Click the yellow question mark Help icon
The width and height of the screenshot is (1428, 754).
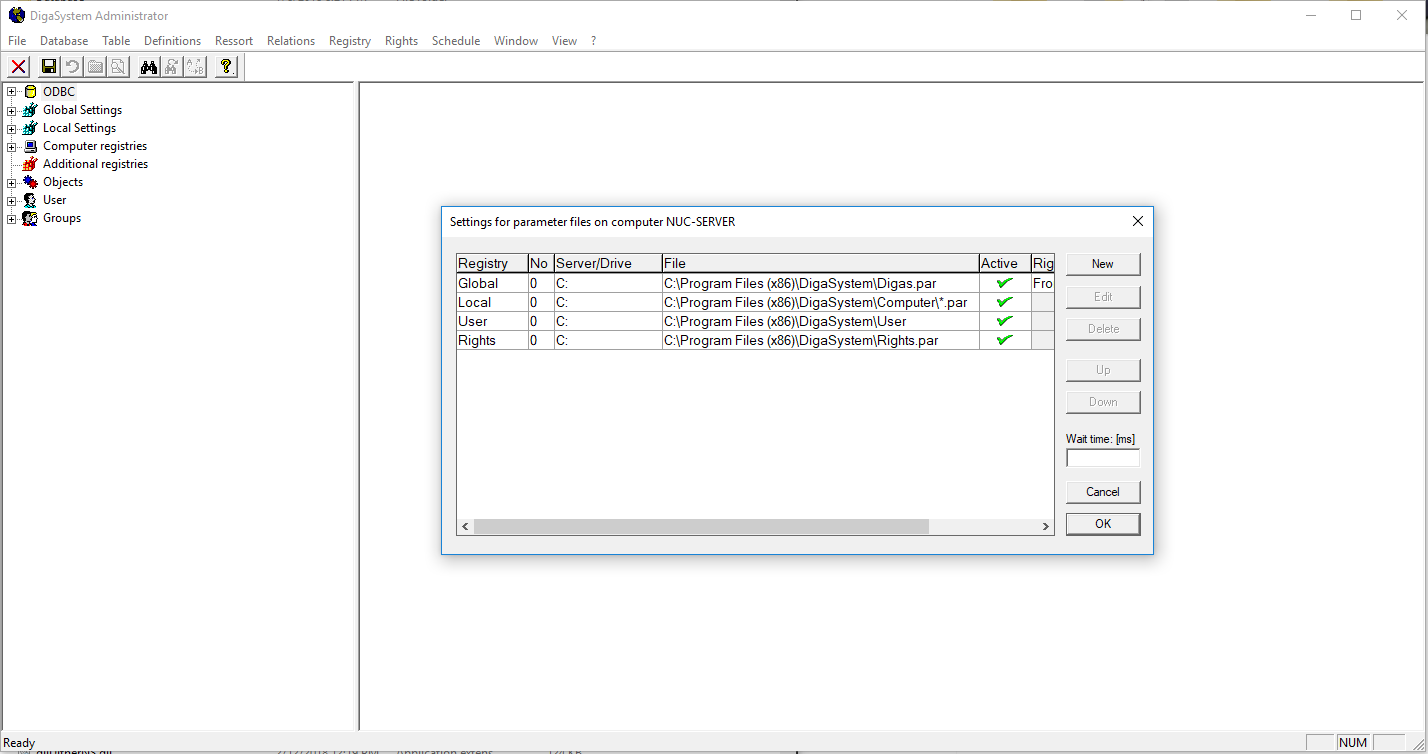[226, 67]
